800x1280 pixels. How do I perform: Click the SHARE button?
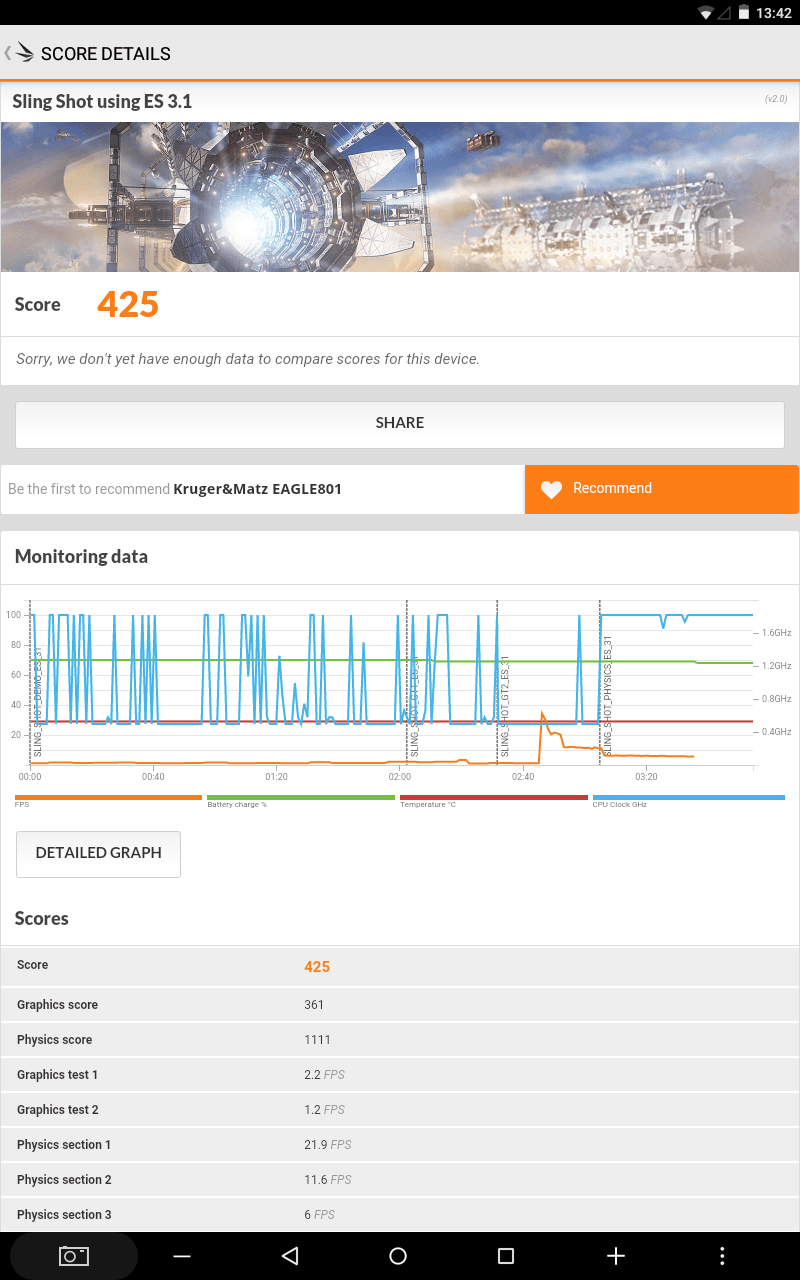pyautogui.click(x=400, y=423)
